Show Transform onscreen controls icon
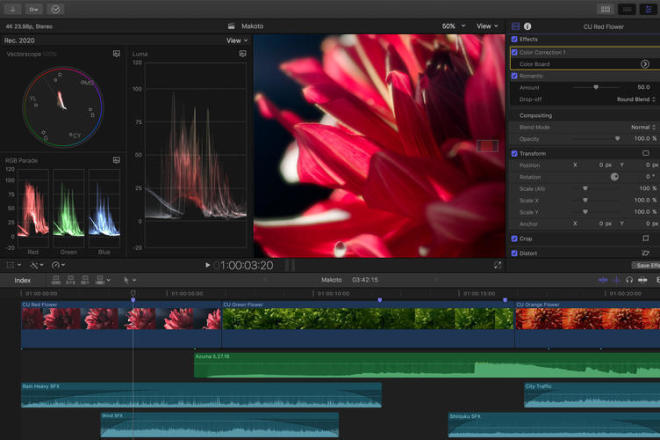This screenshot has height=440, width=660. click(646, 153)
